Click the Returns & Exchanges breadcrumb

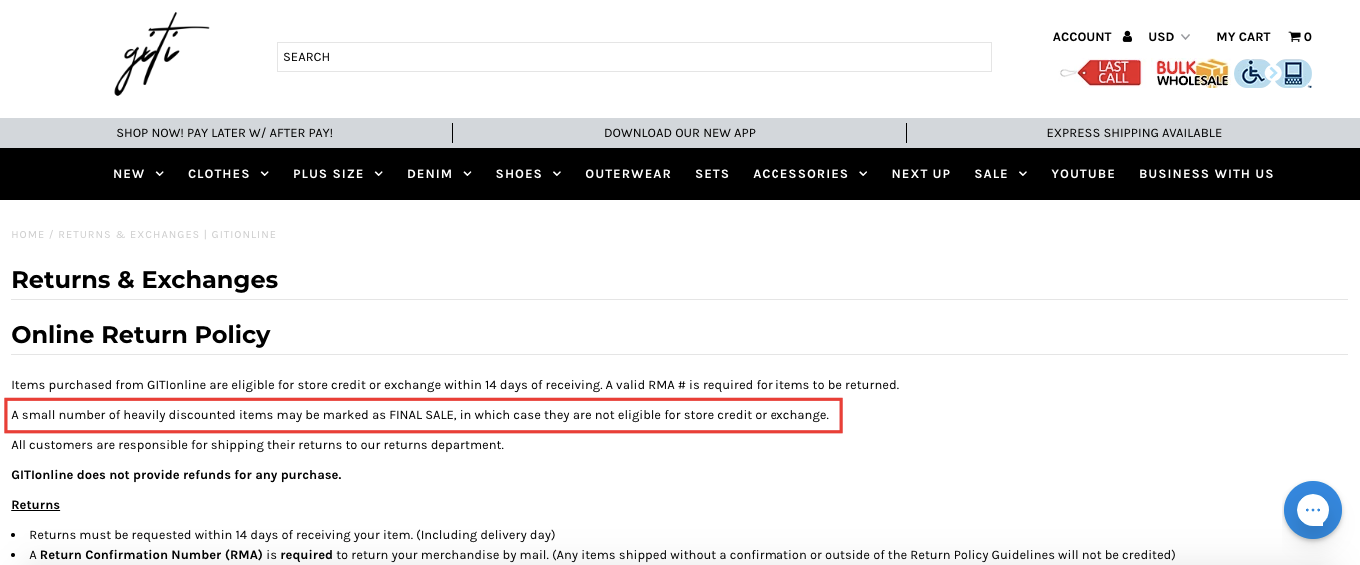click(x=167, y=235)
